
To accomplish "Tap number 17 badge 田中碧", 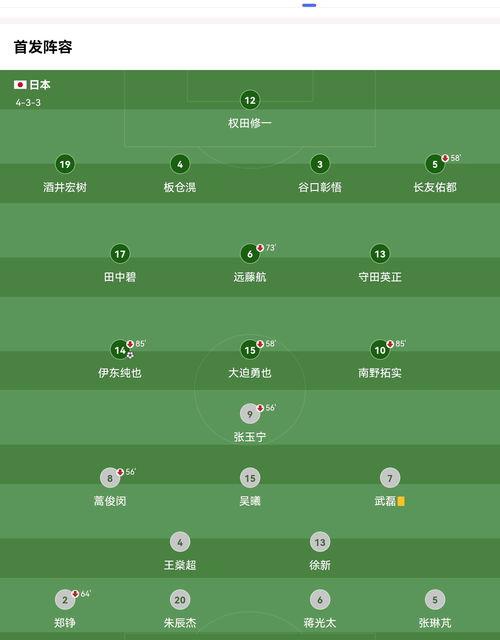I will (120, 254).
